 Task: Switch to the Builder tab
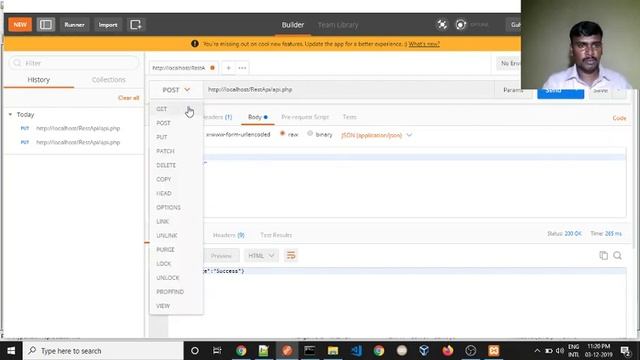(293, 25)
